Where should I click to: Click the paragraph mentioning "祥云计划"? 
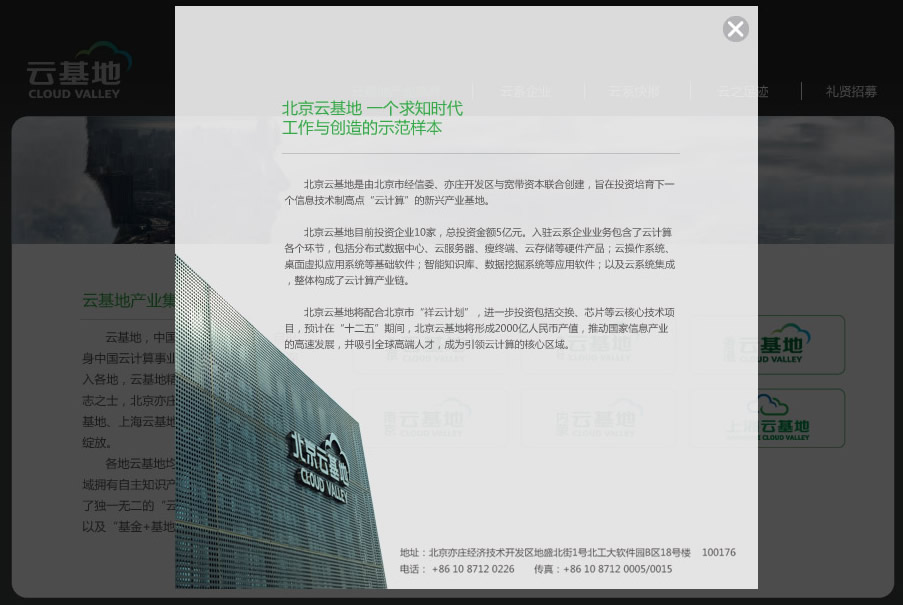(479, 328)
